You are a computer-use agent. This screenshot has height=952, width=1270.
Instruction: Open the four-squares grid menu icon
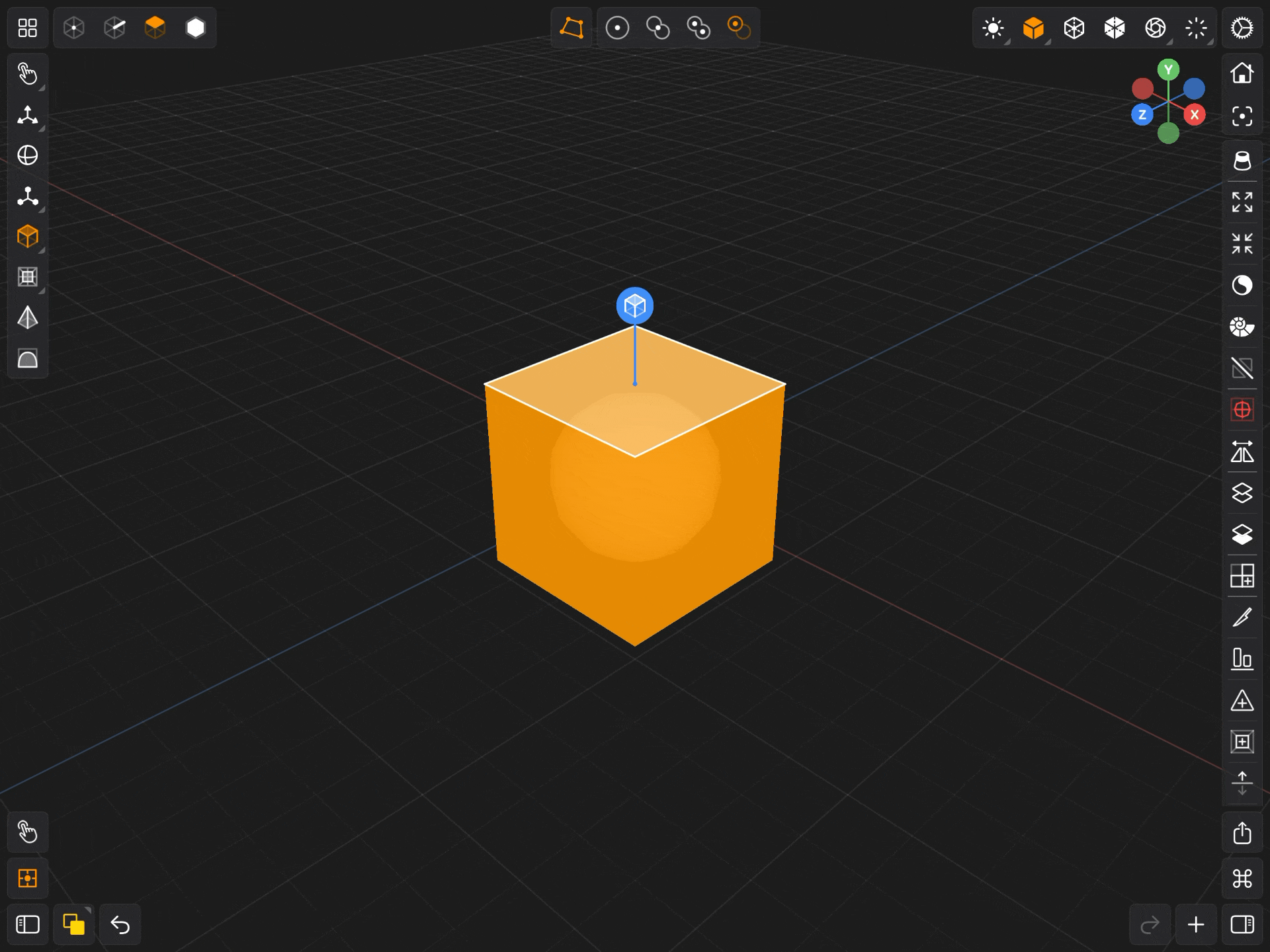(27, 28)
